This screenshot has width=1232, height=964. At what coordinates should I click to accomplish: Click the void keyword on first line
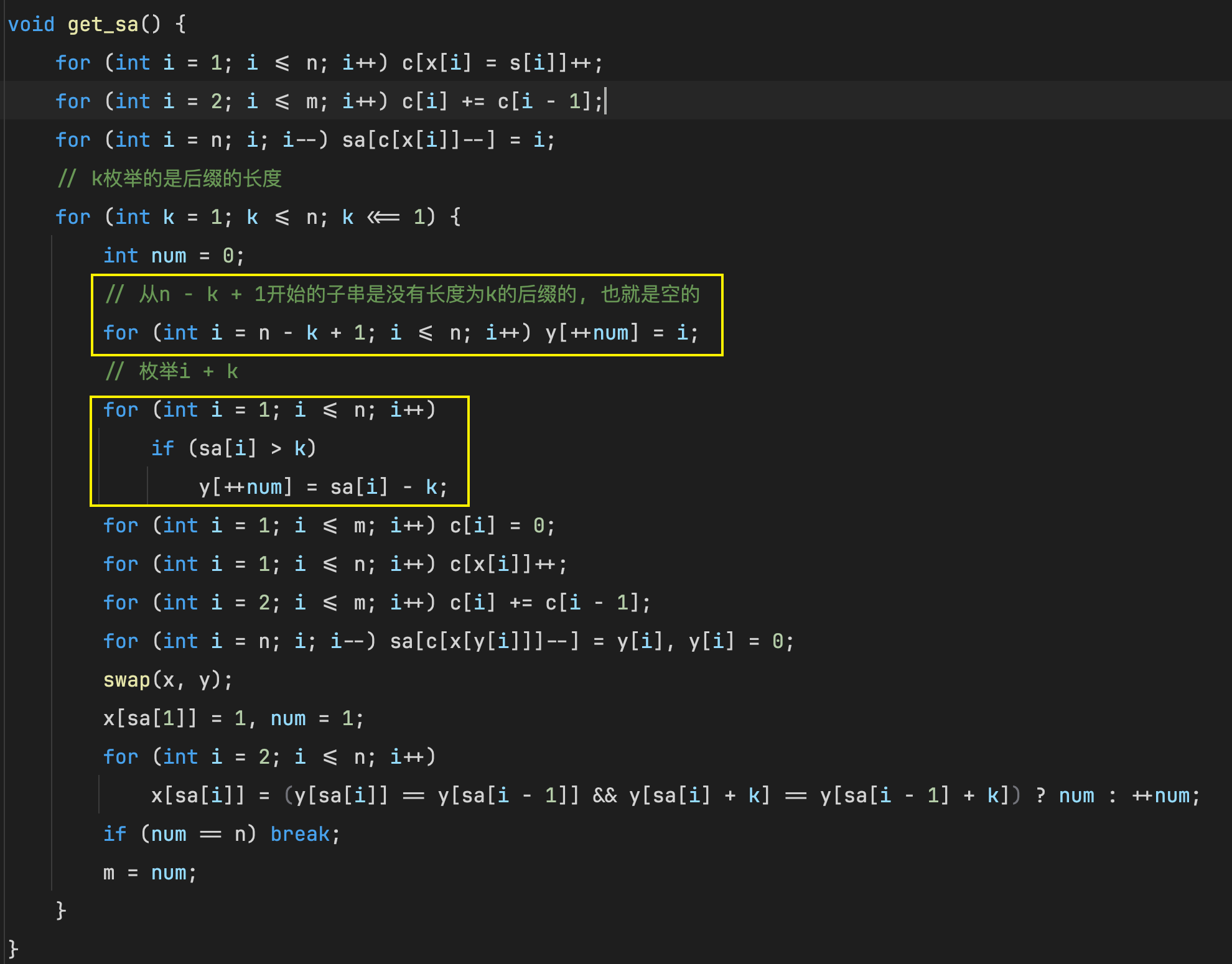click(x=31, y=24)
